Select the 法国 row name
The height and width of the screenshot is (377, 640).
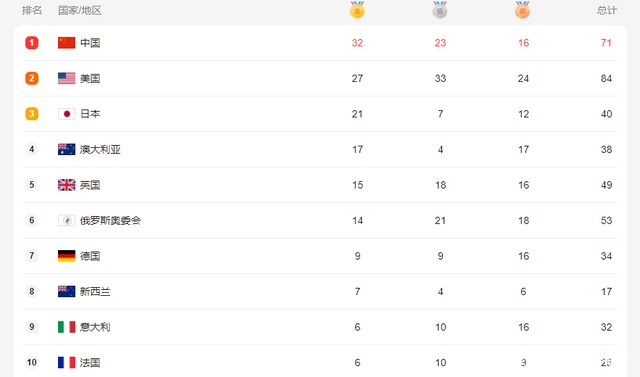click(x=90, y=362)
